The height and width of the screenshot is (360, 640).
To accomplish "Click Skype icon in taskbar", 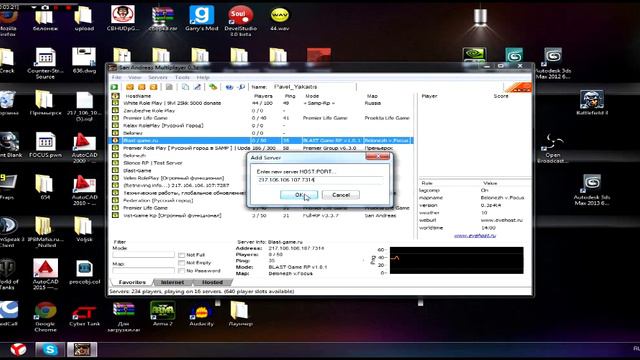I will point(50,349).
